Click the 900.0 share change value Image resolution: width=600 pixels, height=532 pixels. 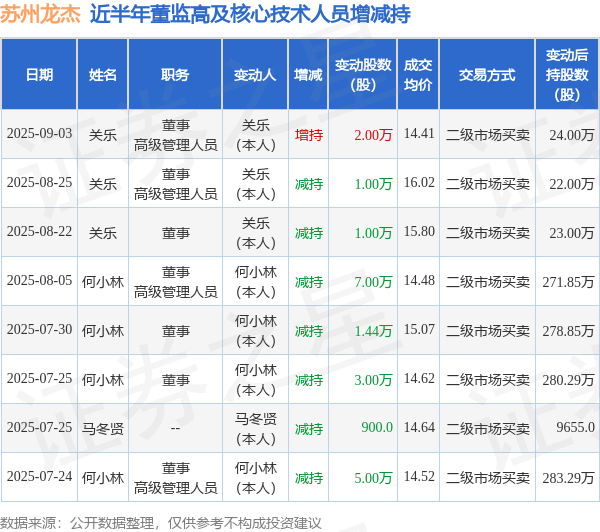377,427
